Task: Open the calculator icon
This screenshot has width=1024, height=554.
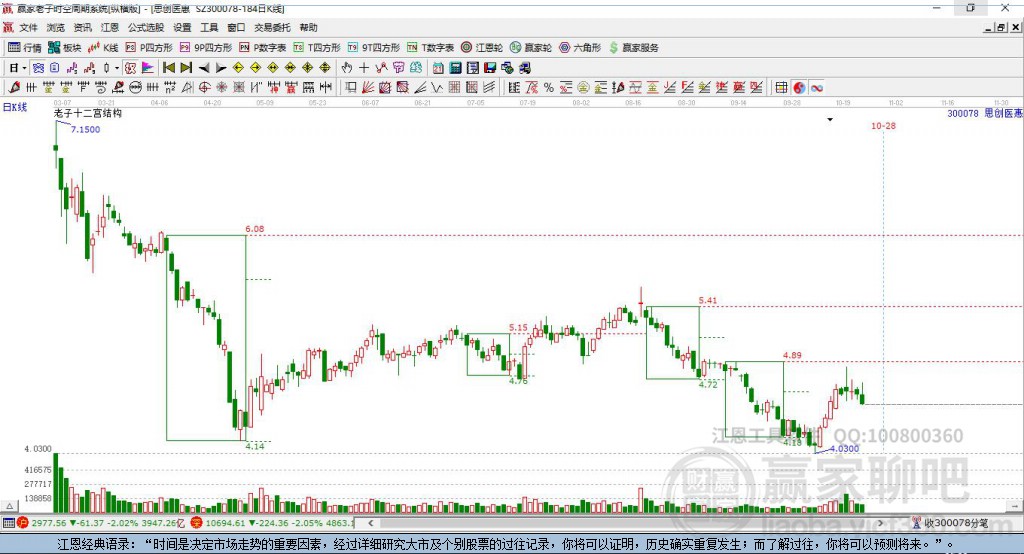Action: point(455,68)
